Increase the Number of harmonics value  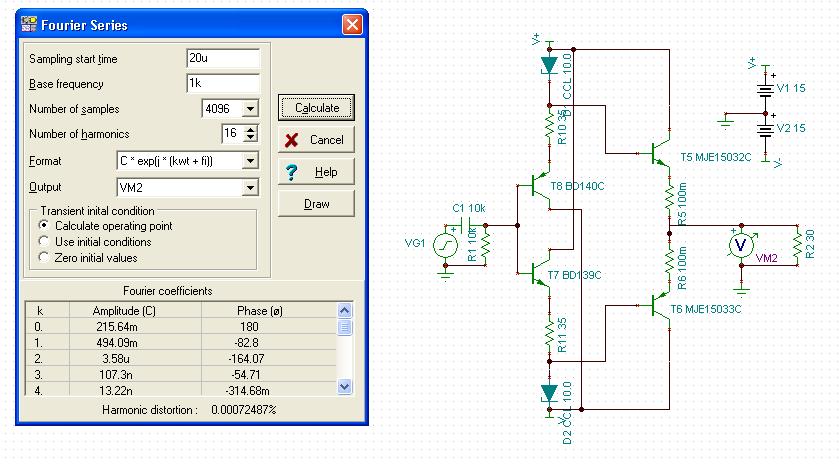[250, 129]
